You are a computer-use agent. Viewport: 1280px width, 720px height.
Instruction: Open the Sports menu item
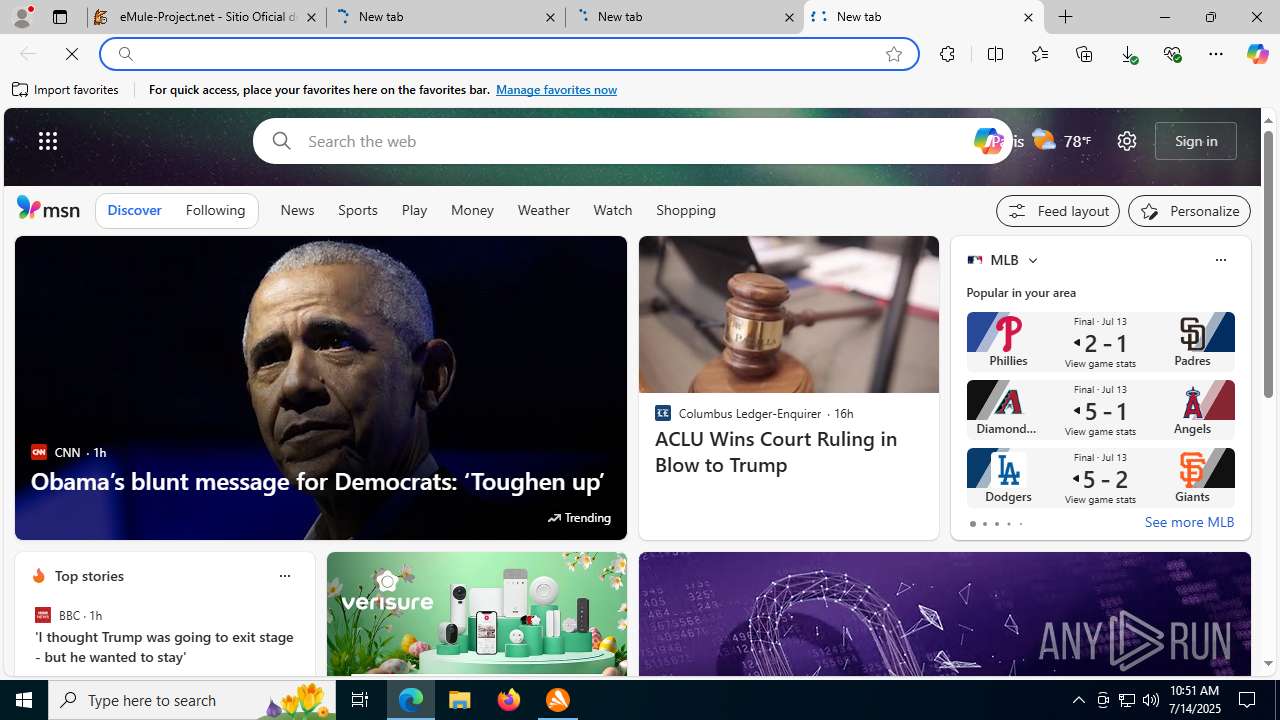pos(357,211)
